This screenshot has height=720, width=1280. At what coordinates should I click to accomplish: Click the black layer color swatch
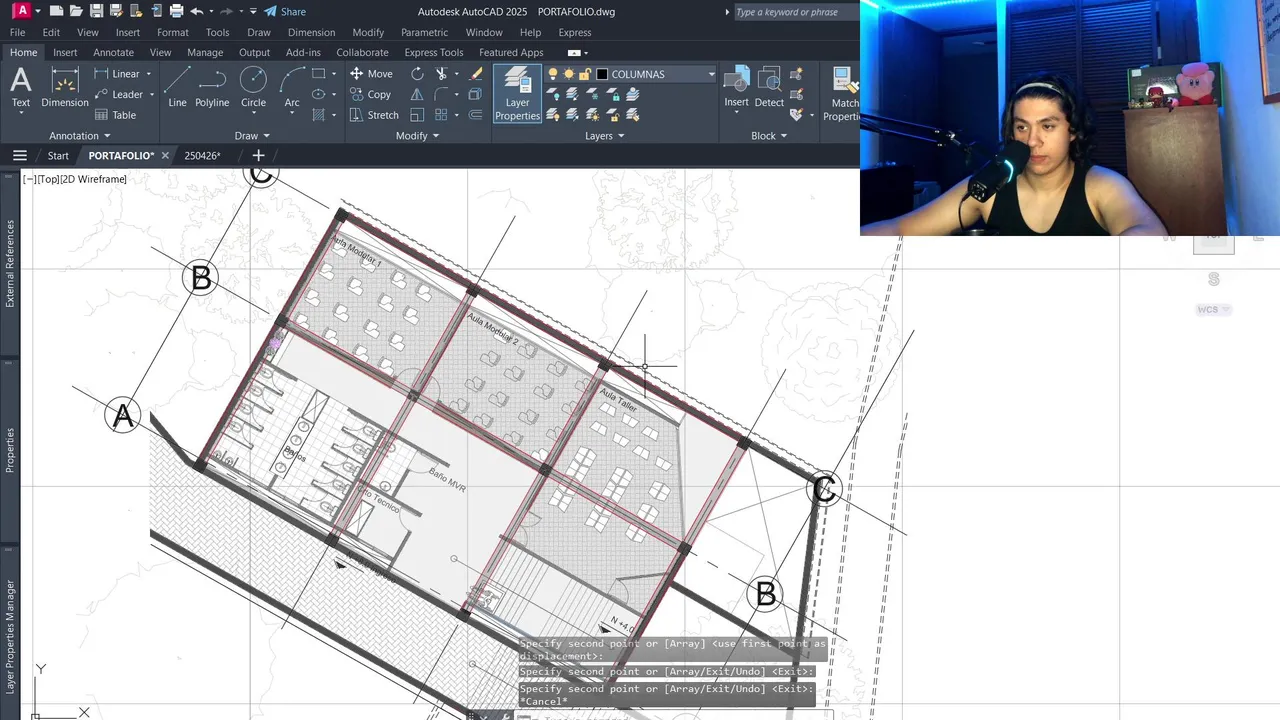[x=602, y=74]
